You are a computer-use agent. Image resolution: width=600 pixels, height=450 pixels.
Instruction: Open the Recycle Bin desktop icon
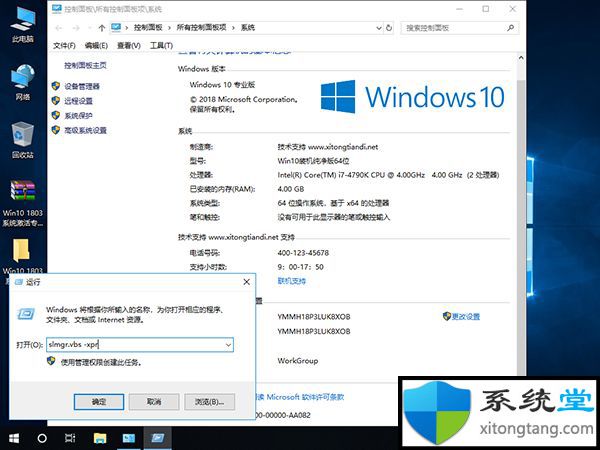[23, 140]
